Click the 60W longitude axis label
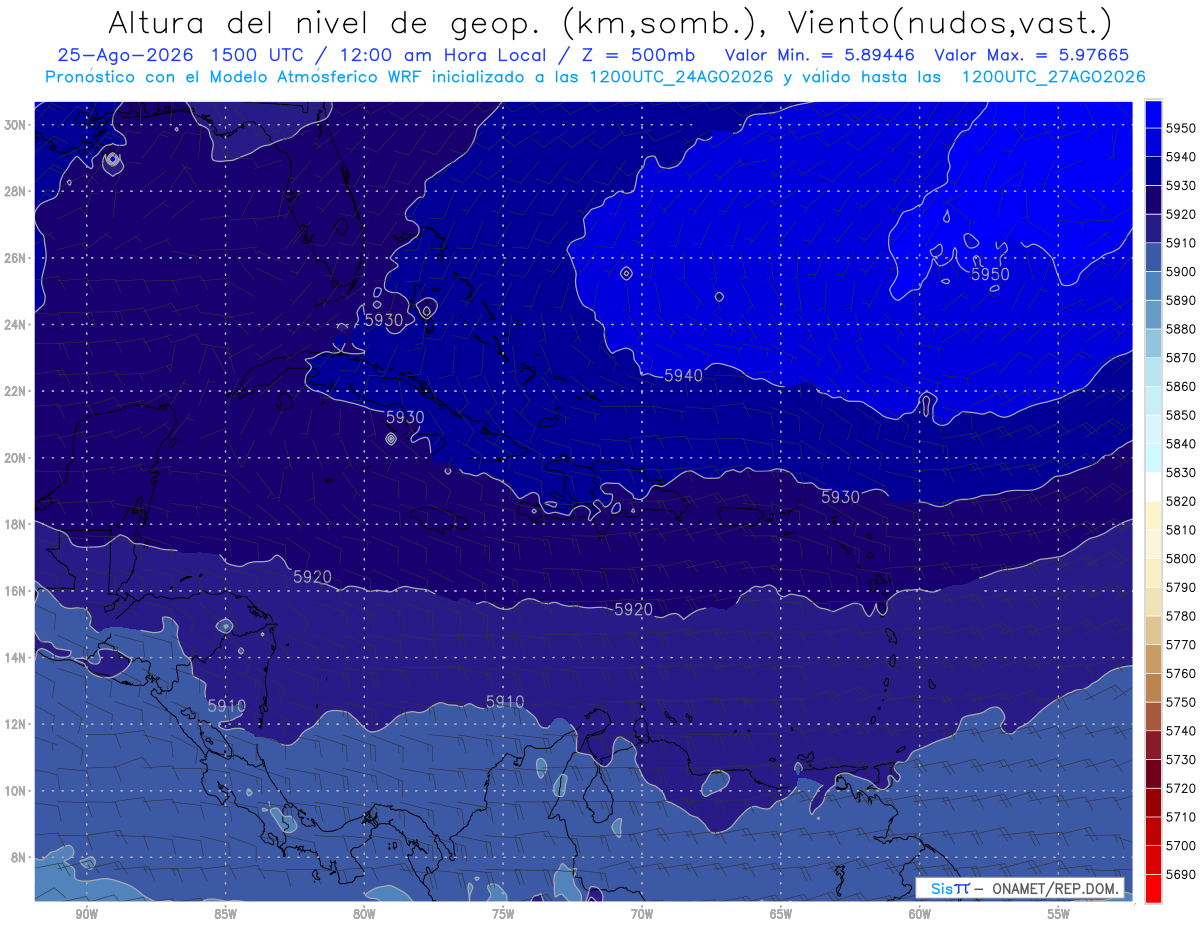This screenshot has width=1200, height=927. (x=920, y=914)
